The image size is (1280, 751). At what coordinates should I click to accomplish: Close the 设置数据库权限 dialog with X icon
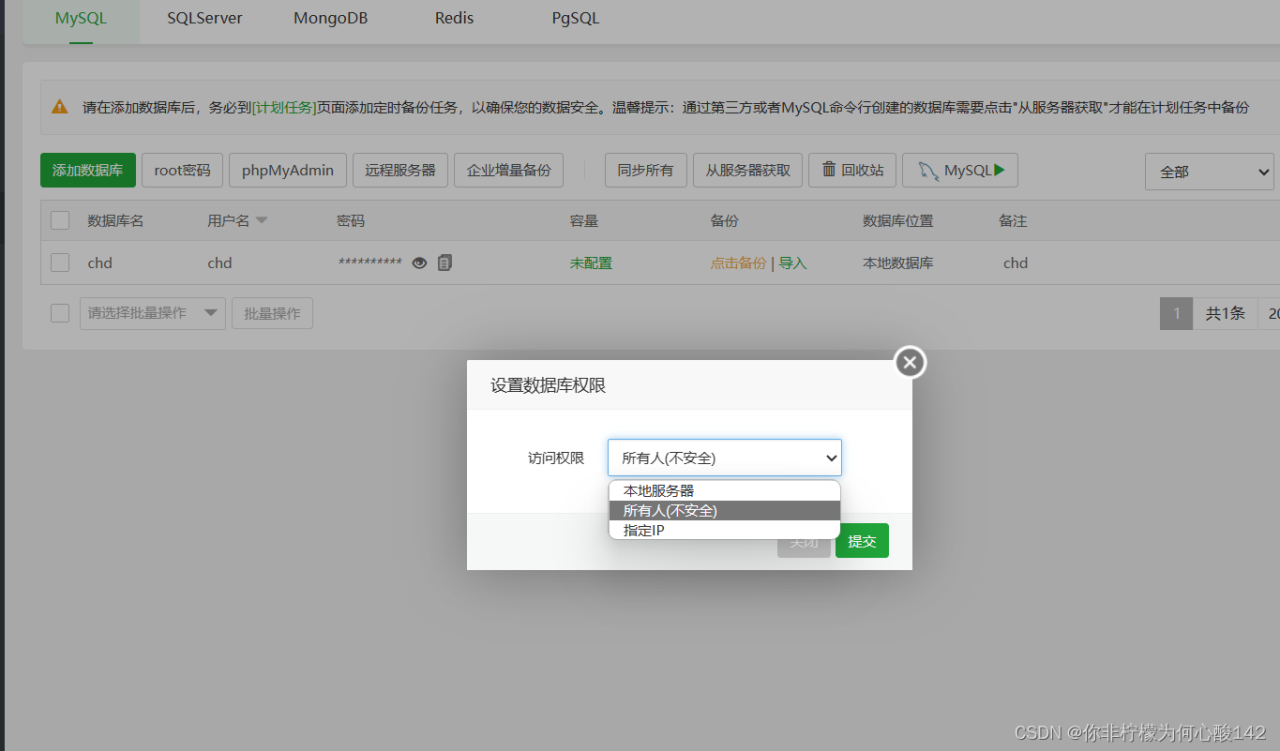[x=909, y=363]
